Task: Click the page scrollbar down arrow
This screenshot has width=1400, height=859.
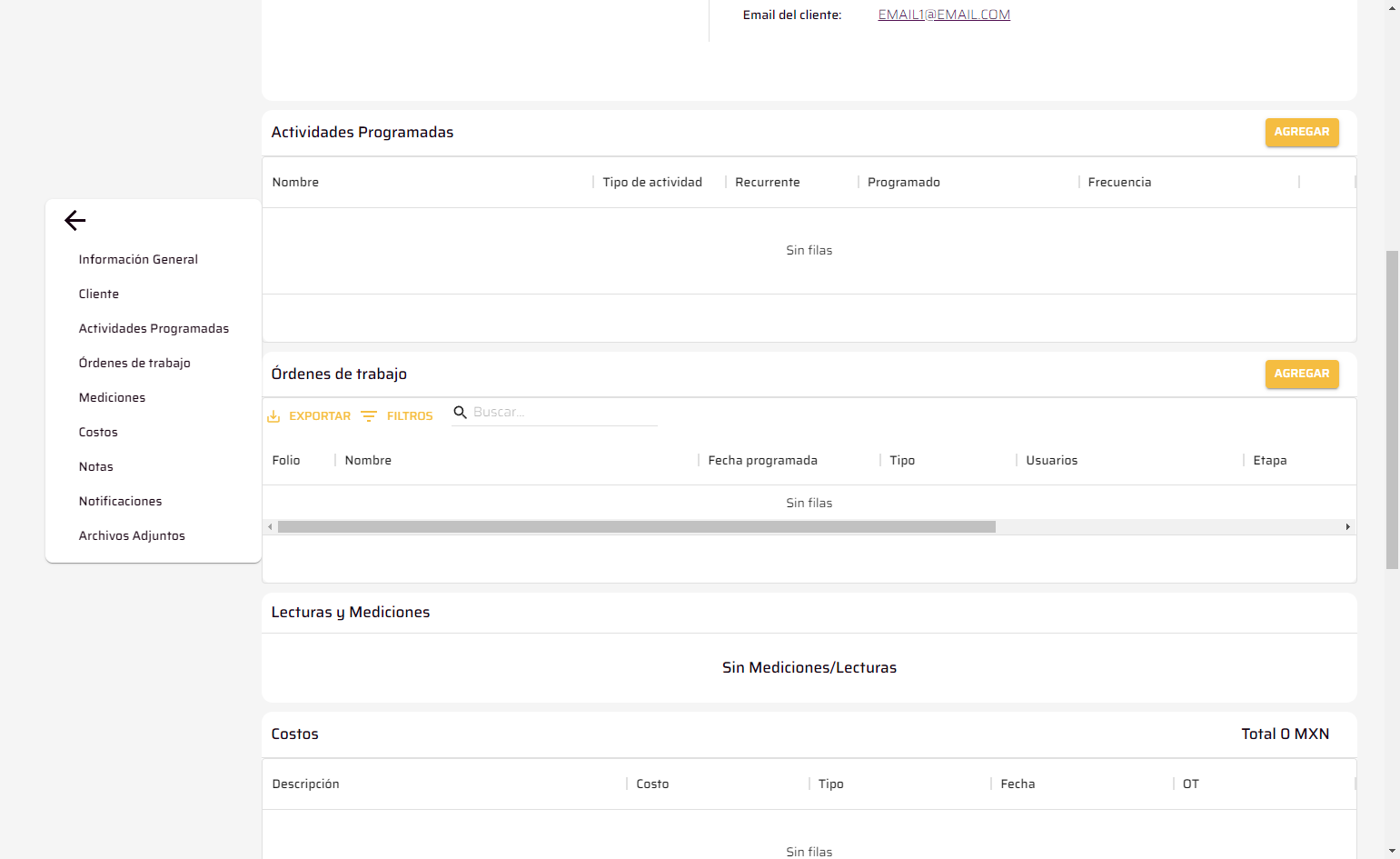Action: pos(1392,852)
